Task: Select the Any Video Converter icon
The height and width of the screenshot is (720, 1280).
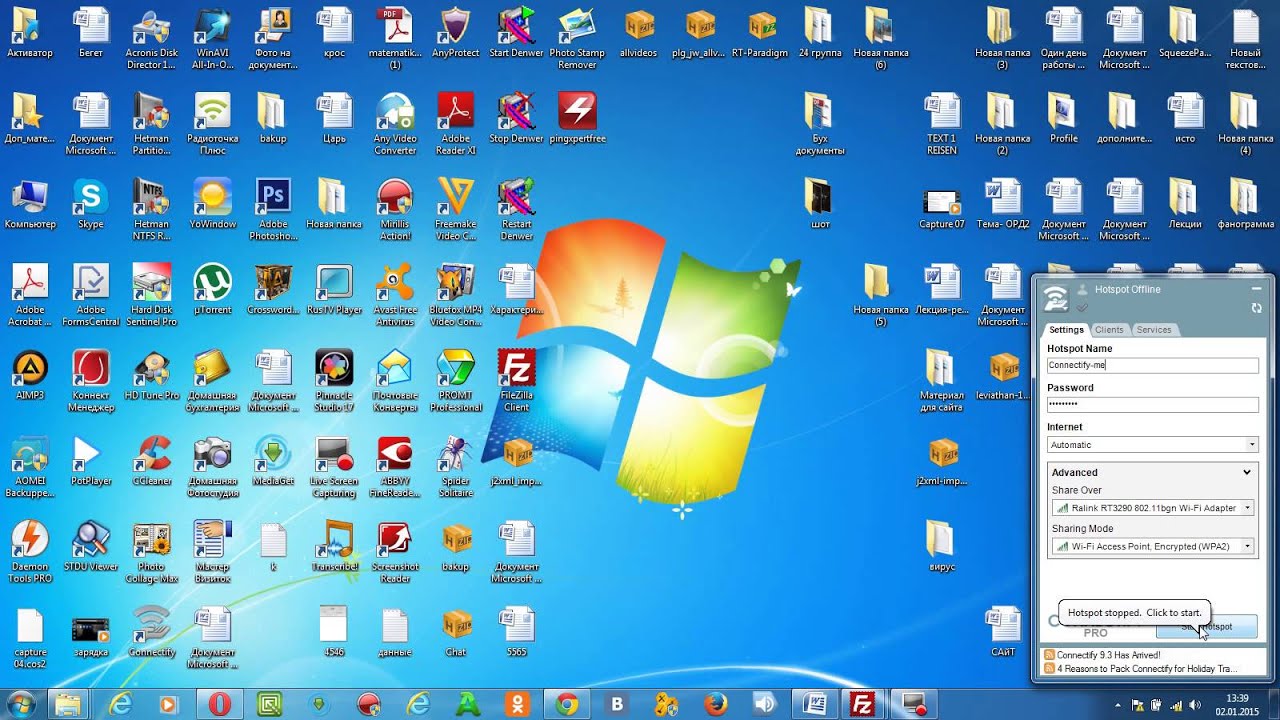Action: pyautogui.click(x=395, y=124)
